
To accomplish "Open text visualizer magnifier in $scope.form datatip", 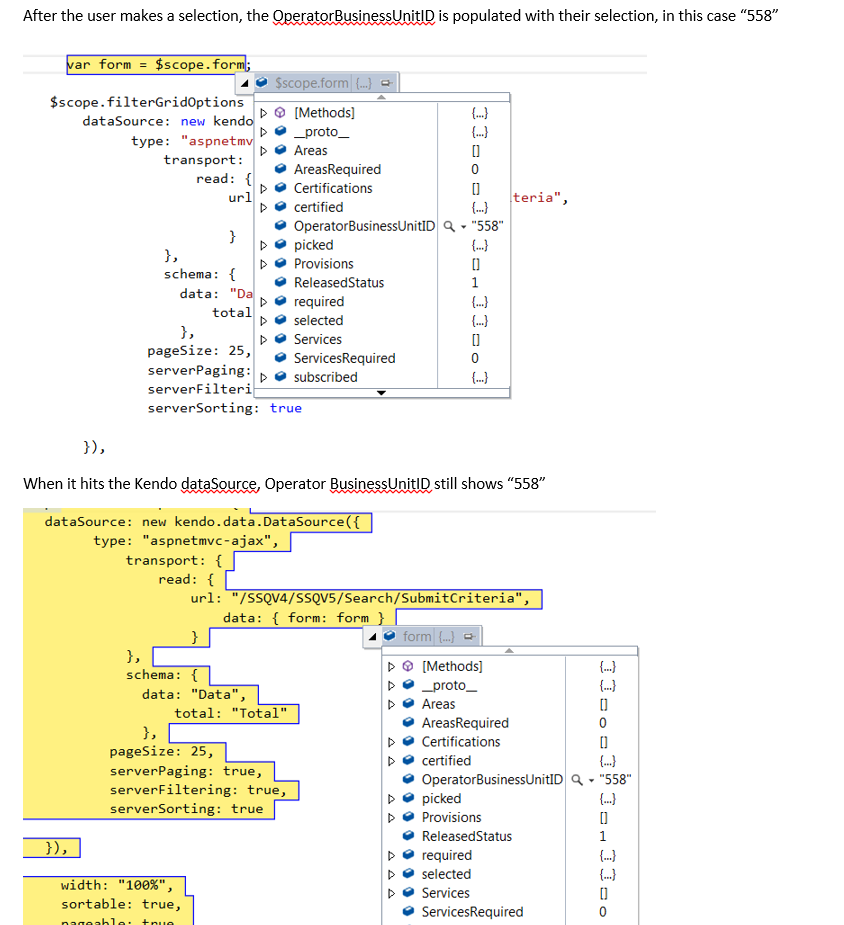I will 449,227.
